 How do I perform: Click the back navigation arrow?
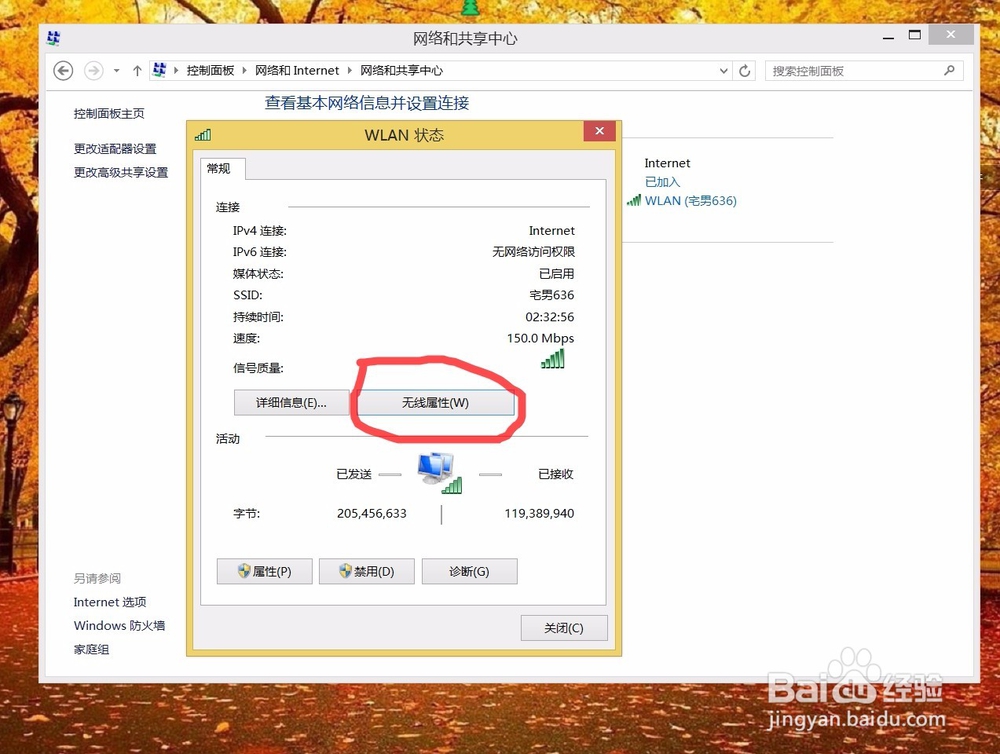62,70
